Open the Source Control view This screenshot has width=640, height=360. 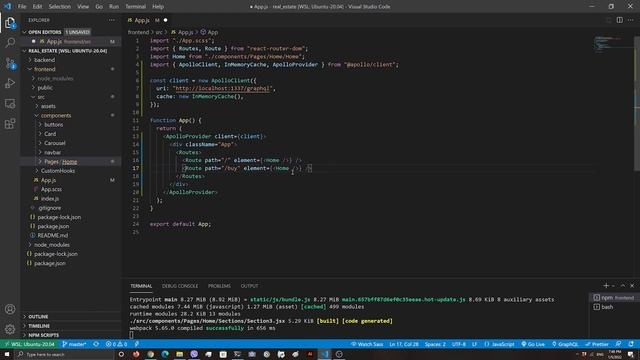pos(10,63)
